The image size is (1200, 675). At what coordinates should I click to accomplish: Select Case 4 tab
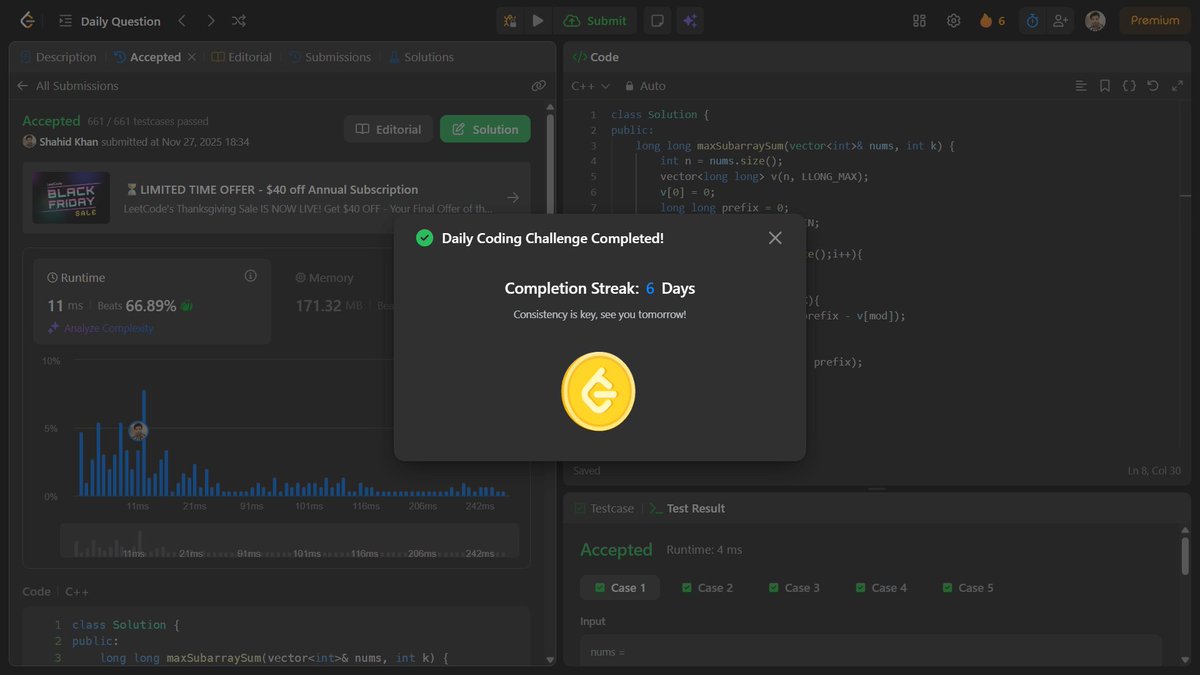[x=881, y=588]
